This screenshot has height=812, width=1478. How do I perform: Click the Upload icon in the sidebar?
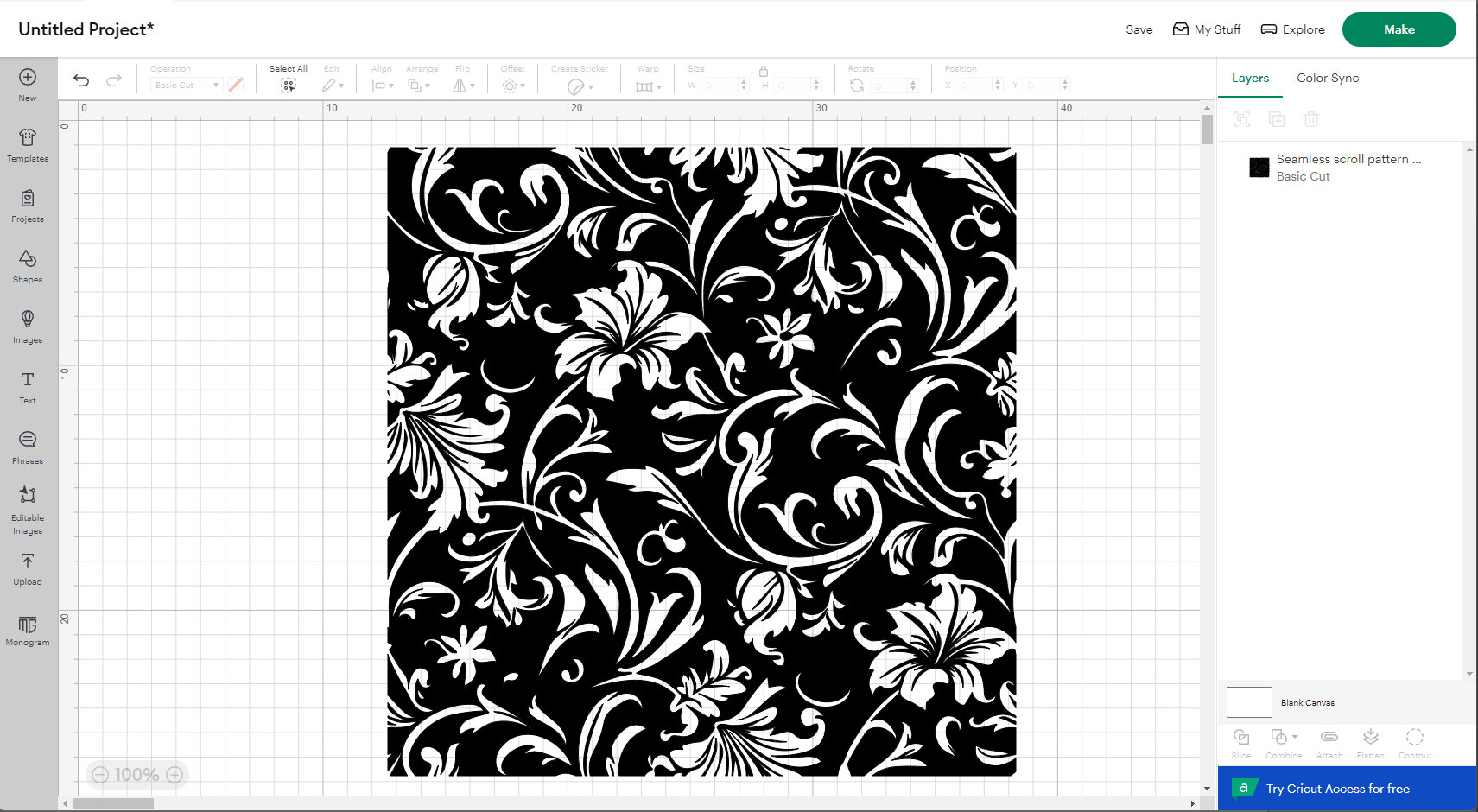[28, 568]
